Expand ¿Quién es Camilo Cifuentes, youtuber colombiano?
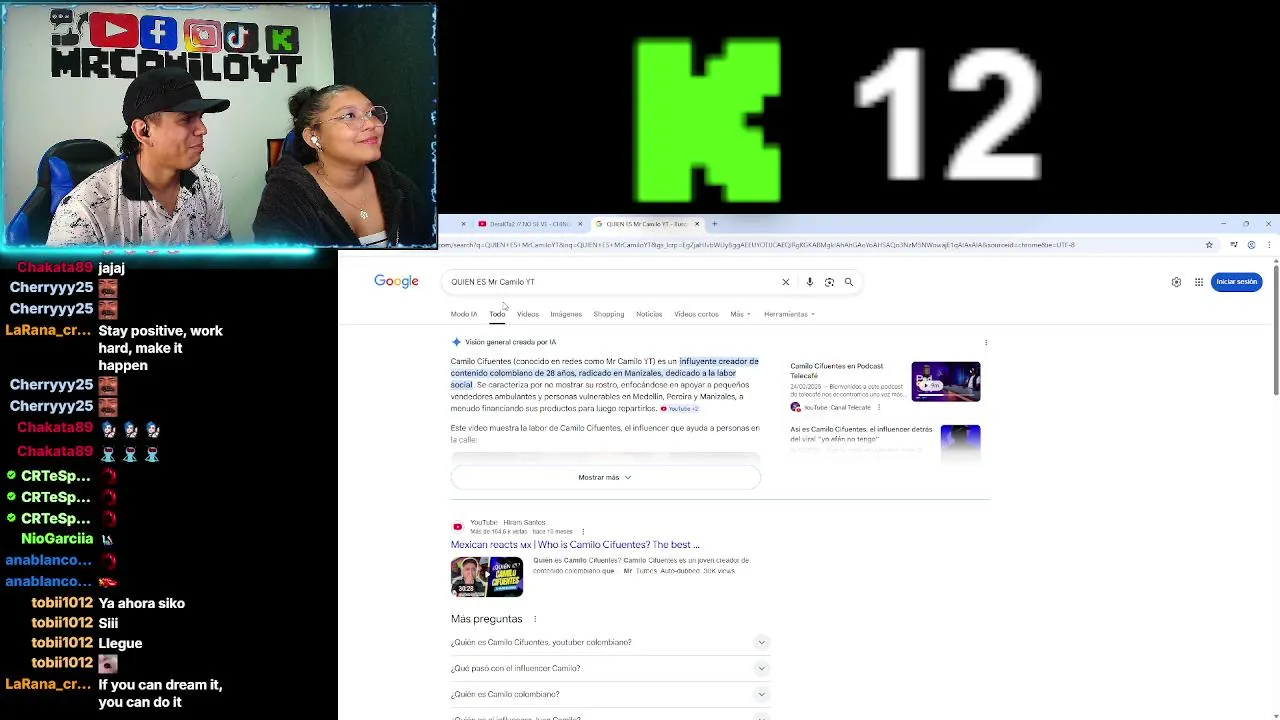The height and width of the screenshot is (720, 1280). click(x=610, y=642)
